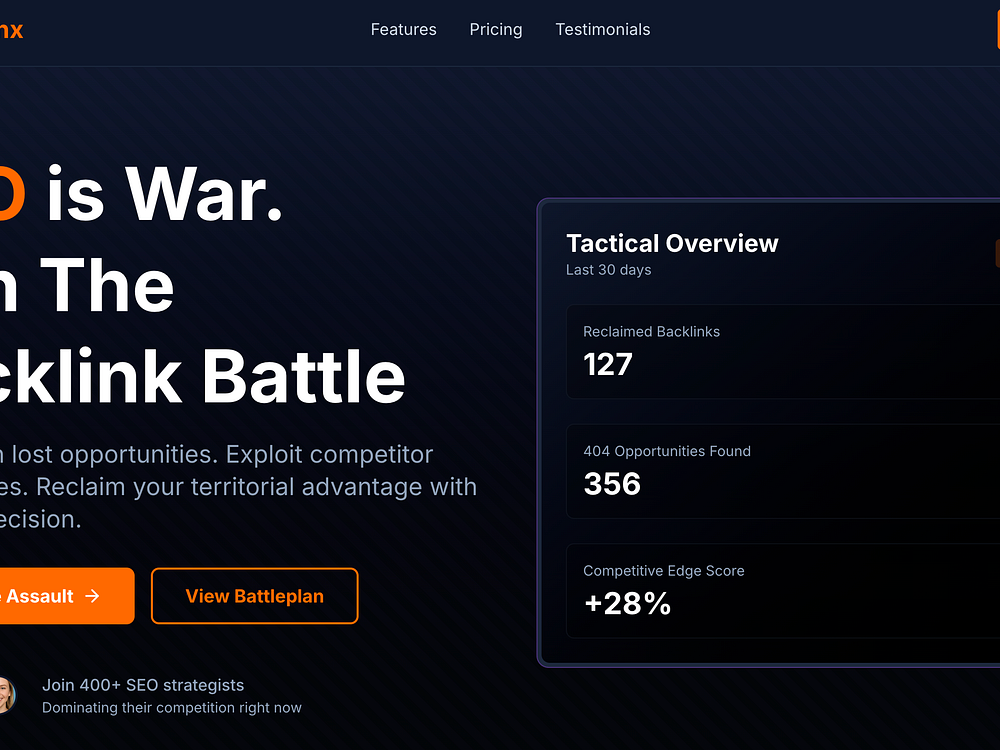Click the Last 30 days label

tap(608, 270)
